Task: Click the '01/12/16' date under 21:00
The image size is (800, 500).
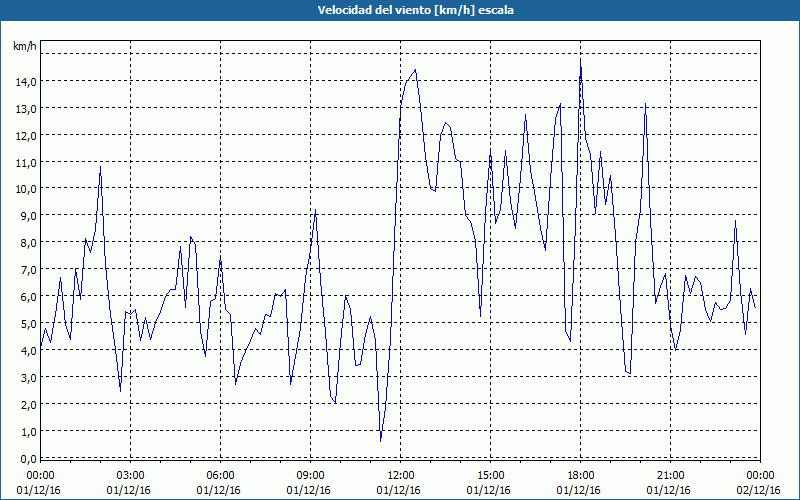Action: click(x=668, y=490)
